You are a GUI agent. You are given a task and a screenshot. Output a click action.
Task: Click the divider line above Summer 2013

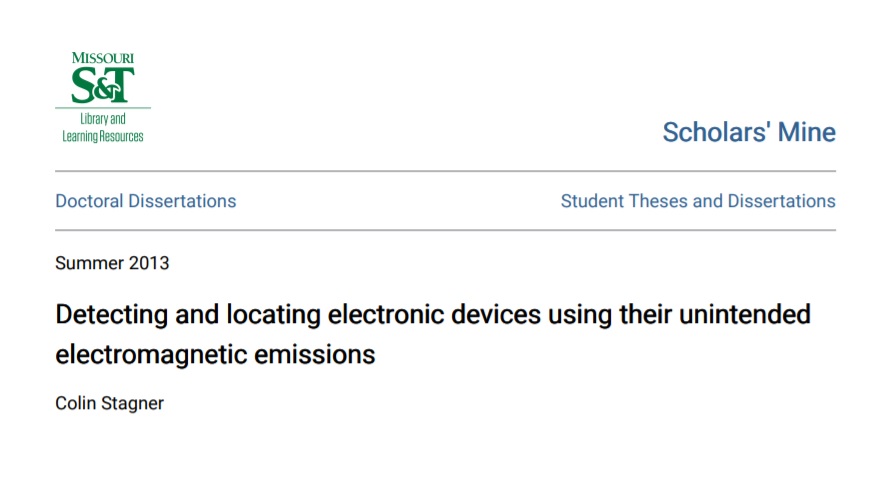[446, 230]
